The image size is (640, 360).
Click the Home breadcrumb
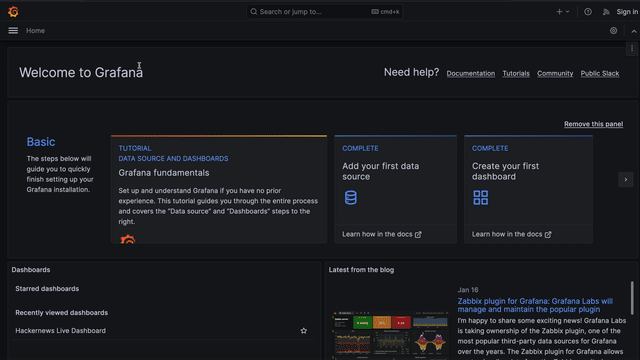click(36, 31)
